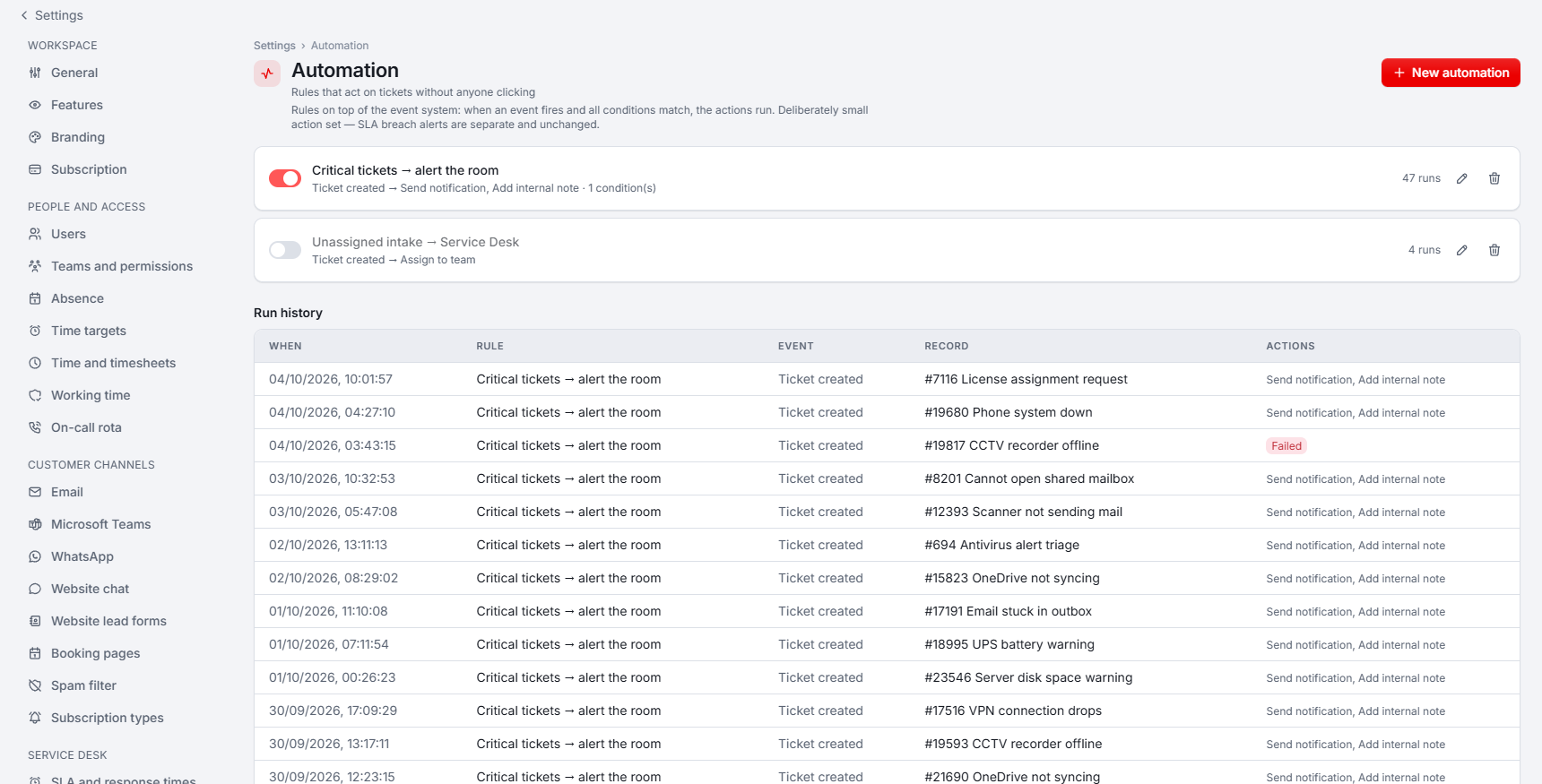Go to Time targets settings
This screenshot has height=784, width=1542.
point(89,331)
